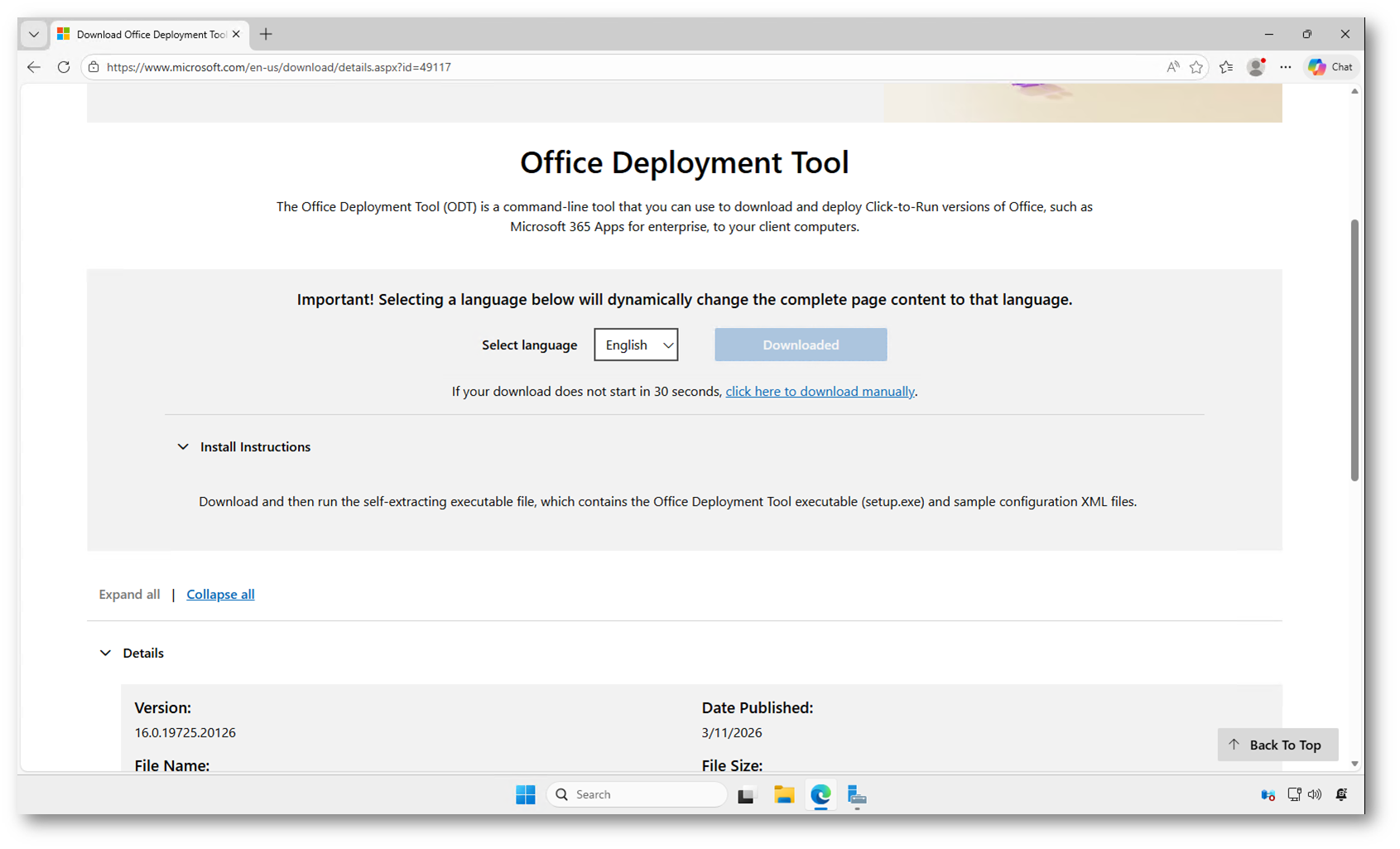Viewport: 1400px width, 849px height.
Task: Open a new browser tab
Action: (266, 34)
